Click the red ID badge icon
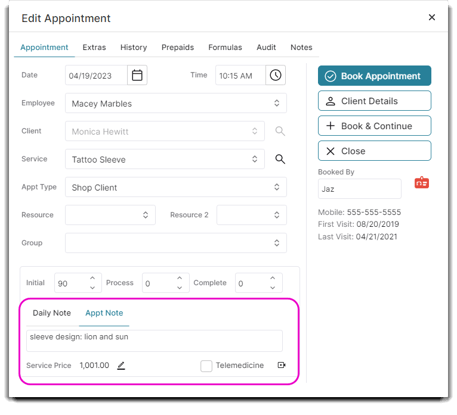457x415 pixels. 422,182
